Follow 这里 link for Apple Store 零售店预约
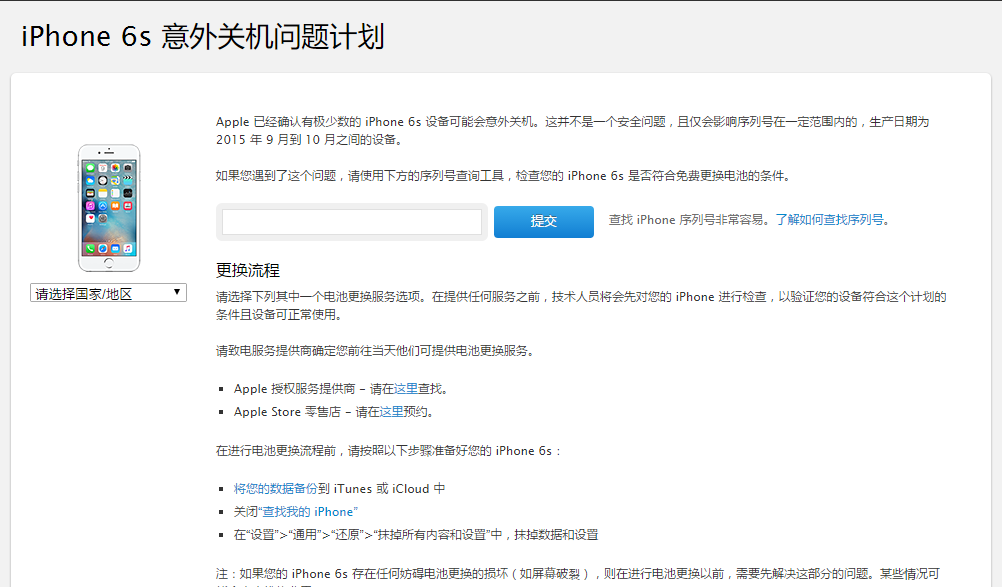Viewport: 1002px width, 587px height. click(392, 412)
